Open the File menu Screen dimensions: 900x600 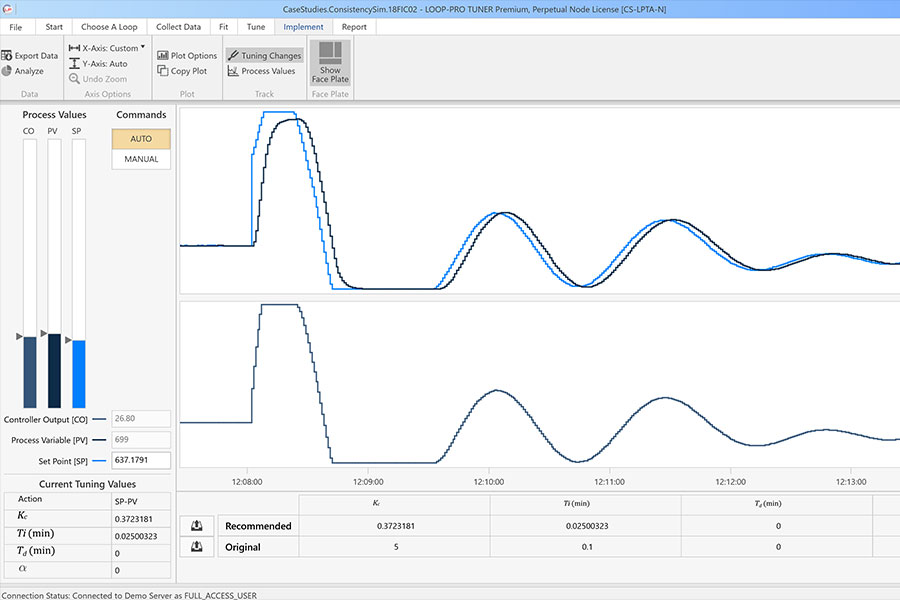tap(16, 27)
